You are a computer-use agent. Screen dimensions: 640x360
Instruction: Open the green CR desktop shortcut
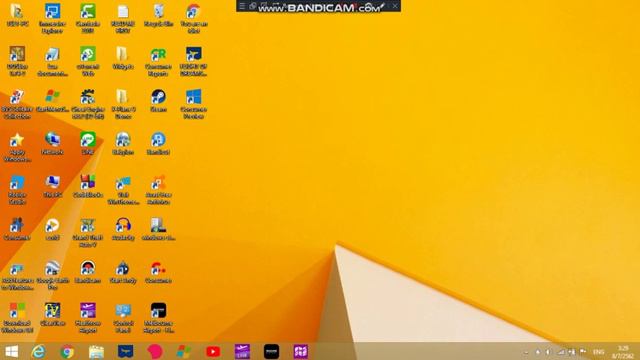point(158,54)
